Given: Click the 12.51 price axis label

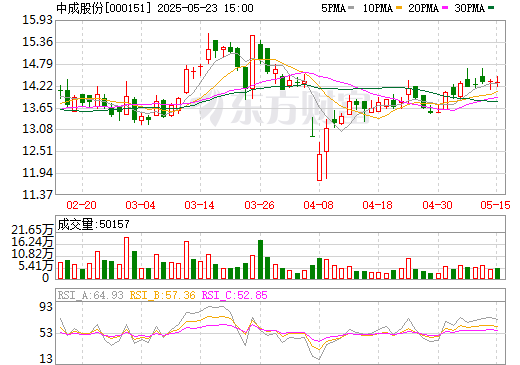Looking at the screenshot, I should [x=38, y=151].
